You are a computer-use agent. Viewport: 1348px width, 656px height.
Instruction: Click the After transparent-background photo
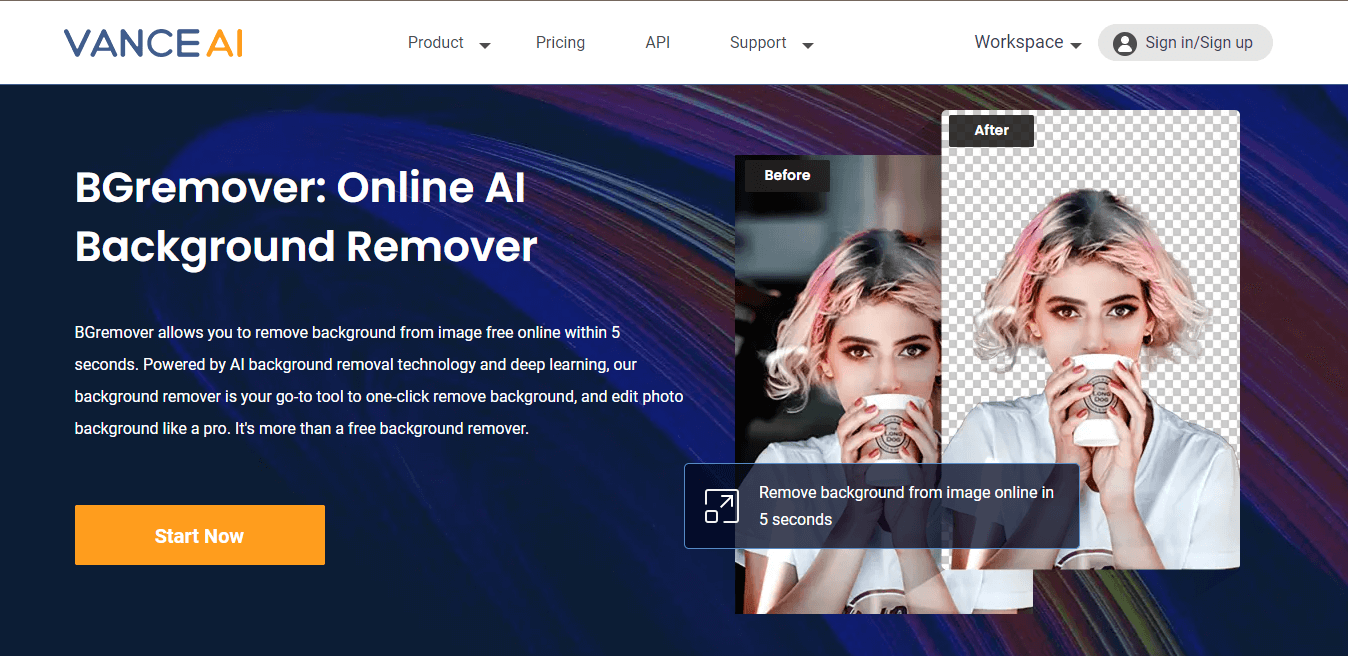pos(1090,340)
